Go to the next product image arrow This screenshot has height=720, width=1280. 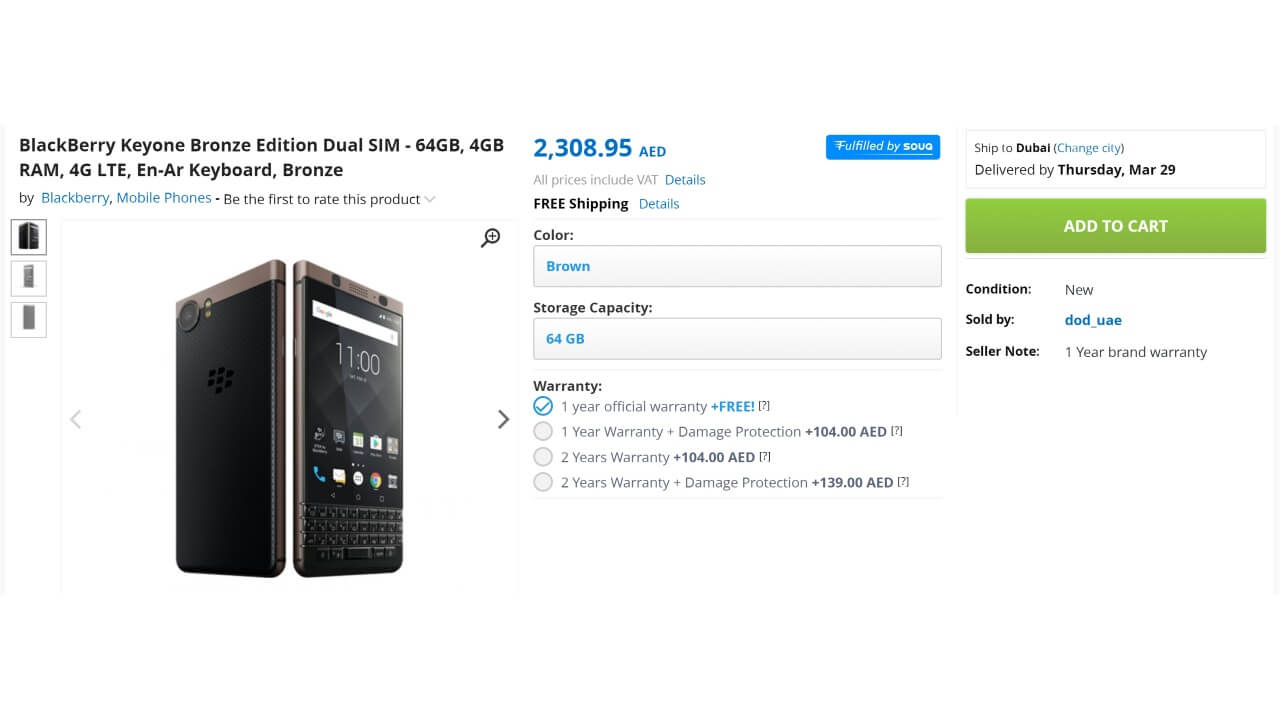(503, 420)
